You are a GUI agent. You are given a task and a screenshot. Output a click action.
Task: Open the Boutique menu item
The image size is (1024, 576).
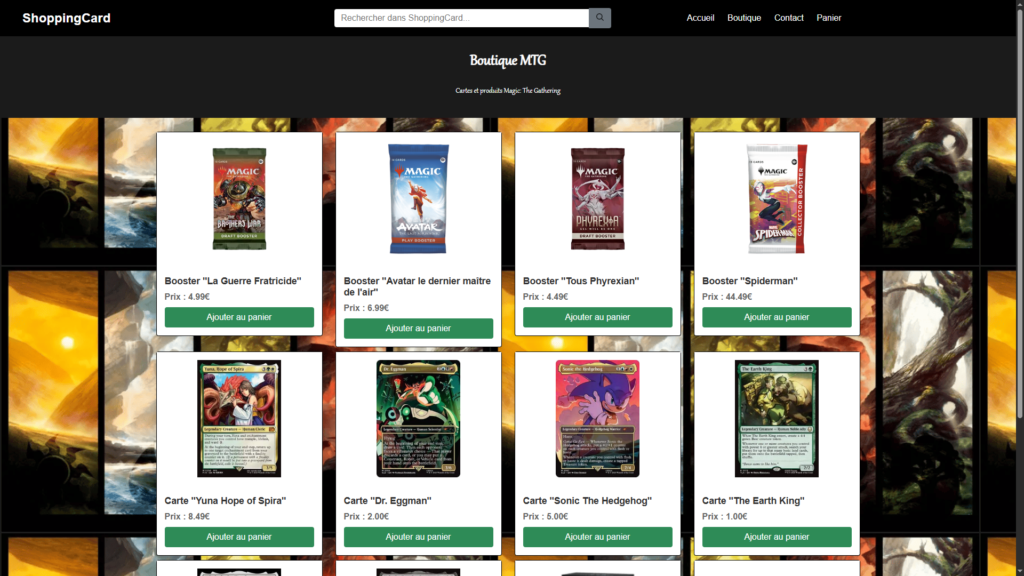click(744, 18)
